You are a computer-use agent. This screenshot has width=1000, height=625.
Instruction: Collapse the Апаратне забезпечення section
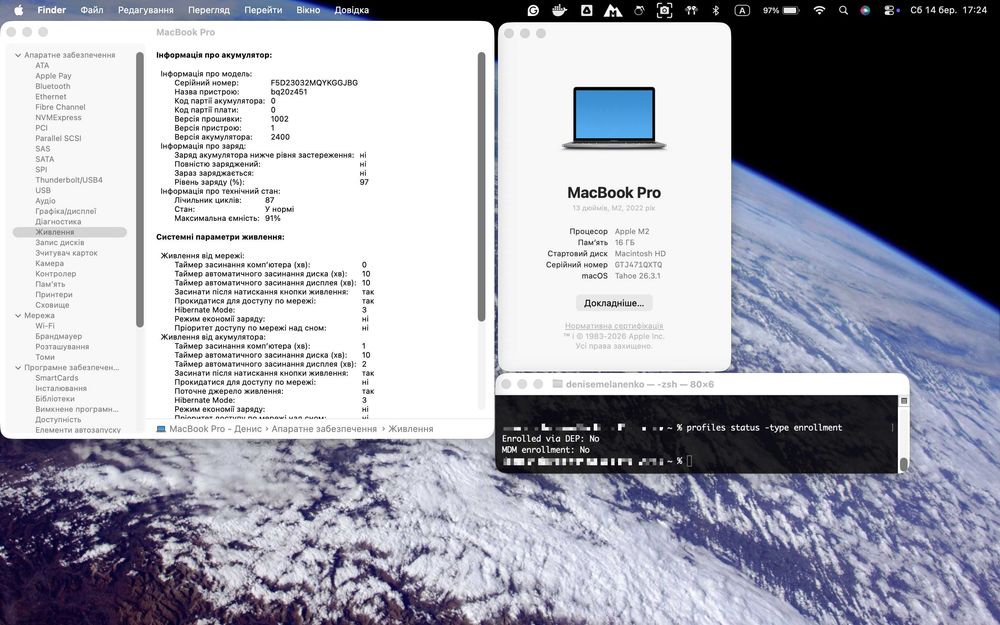(x=18, y=55)
